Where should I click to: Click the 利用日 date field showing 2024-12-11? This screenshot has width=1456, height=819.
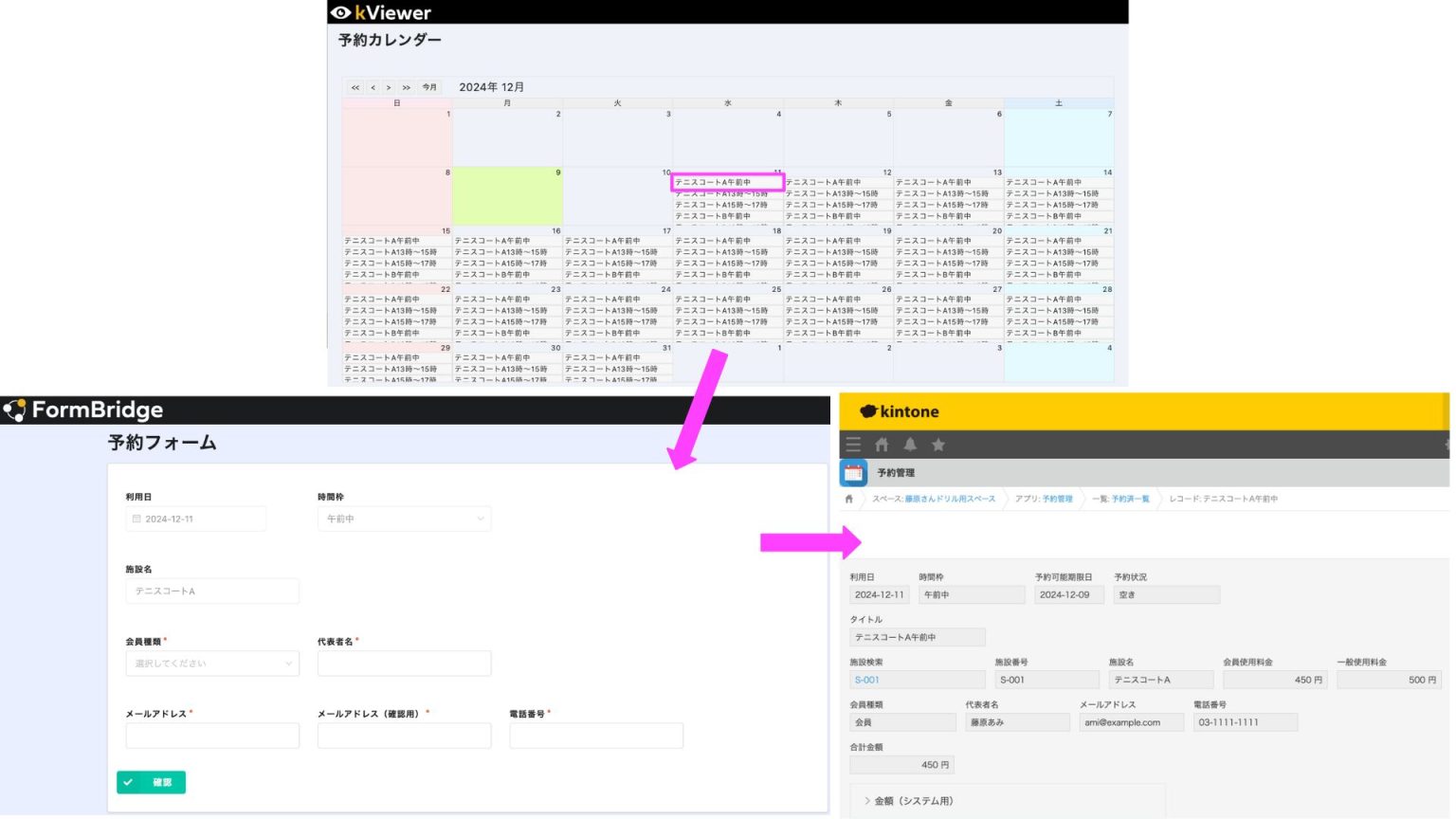point(195,519)
